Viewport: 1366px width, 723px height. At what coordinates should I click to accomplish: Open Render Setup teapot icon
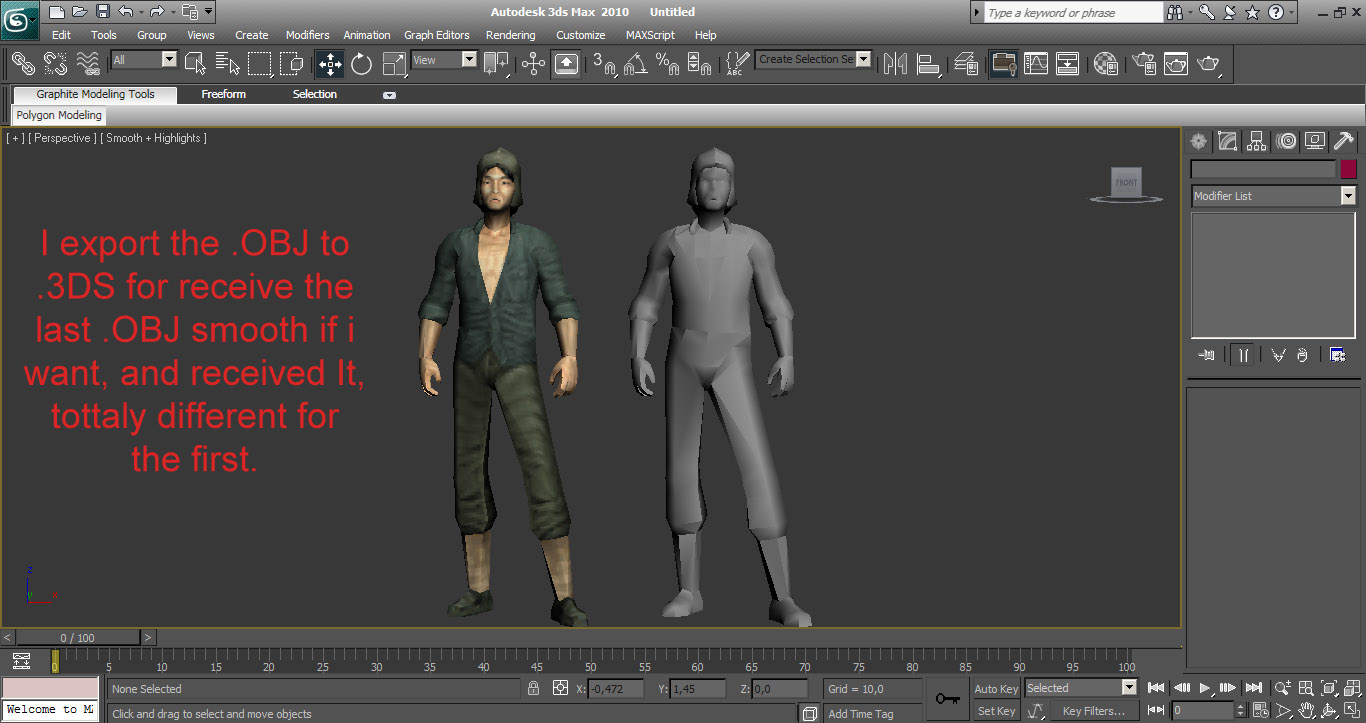(x=1144, y=64)
